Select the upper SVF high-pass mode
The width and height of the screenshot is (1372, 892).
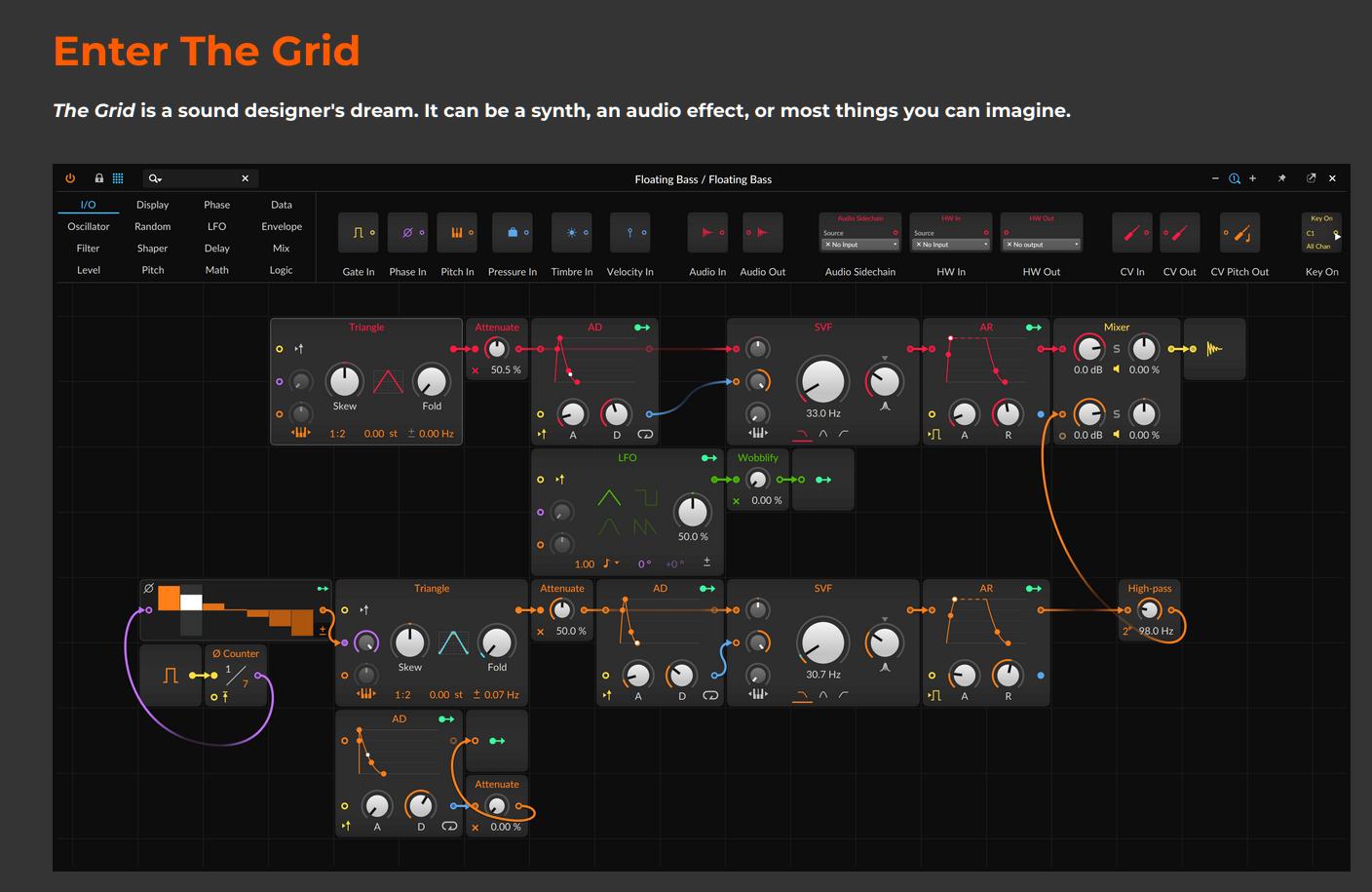click(843, 434)
